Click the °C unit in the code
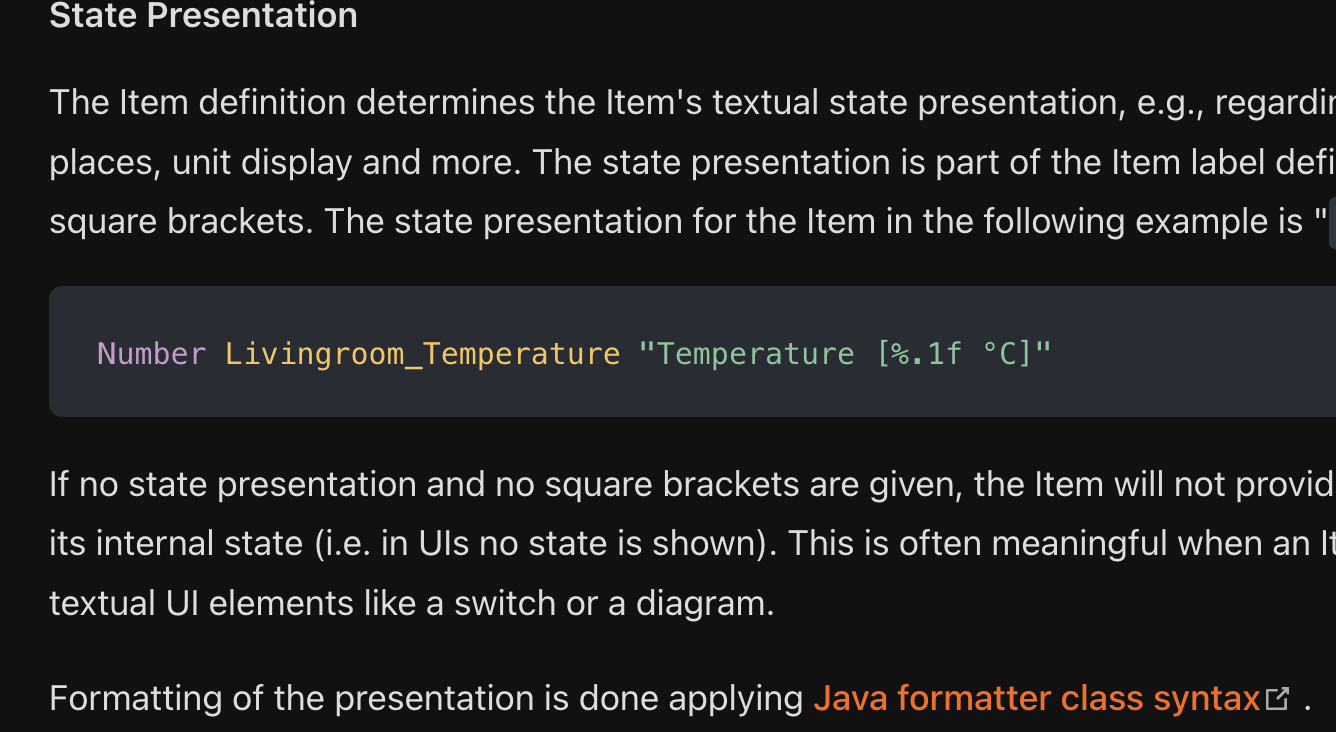Viewport: 1336px width, 732px height. (x=1007, y=353)
